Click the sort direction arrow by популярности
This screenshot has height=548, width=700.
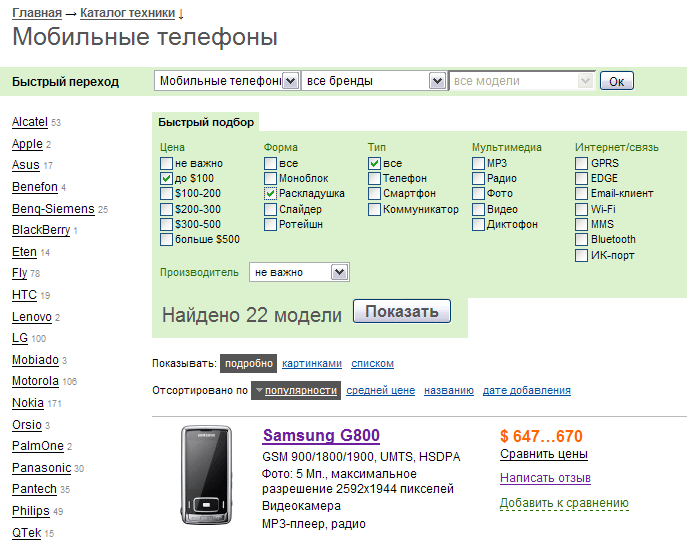[258, 391]
